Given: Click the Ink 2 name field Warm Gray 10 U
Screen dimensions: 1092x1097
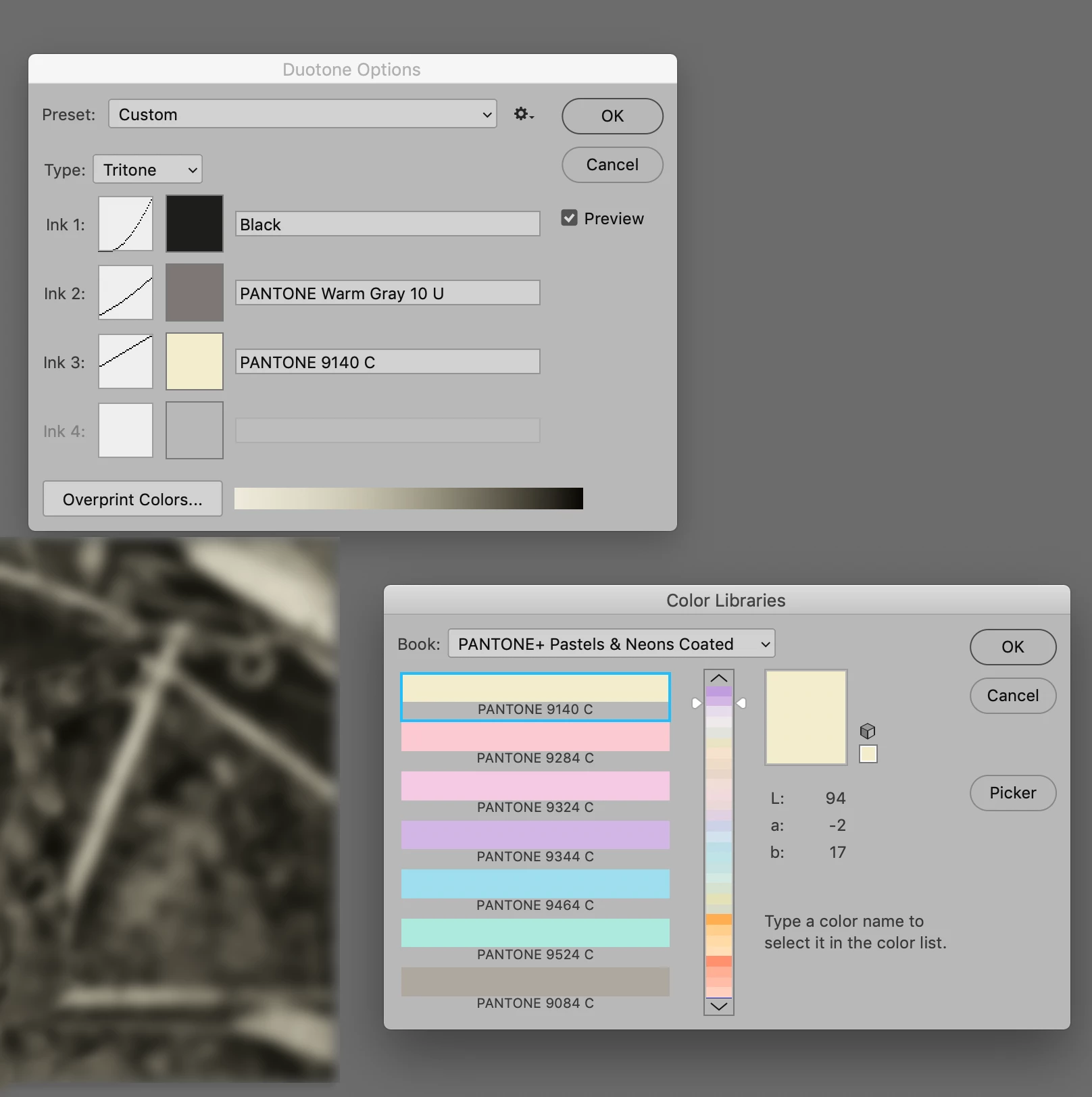Looking at the screenshot, I should coord(387,292).
